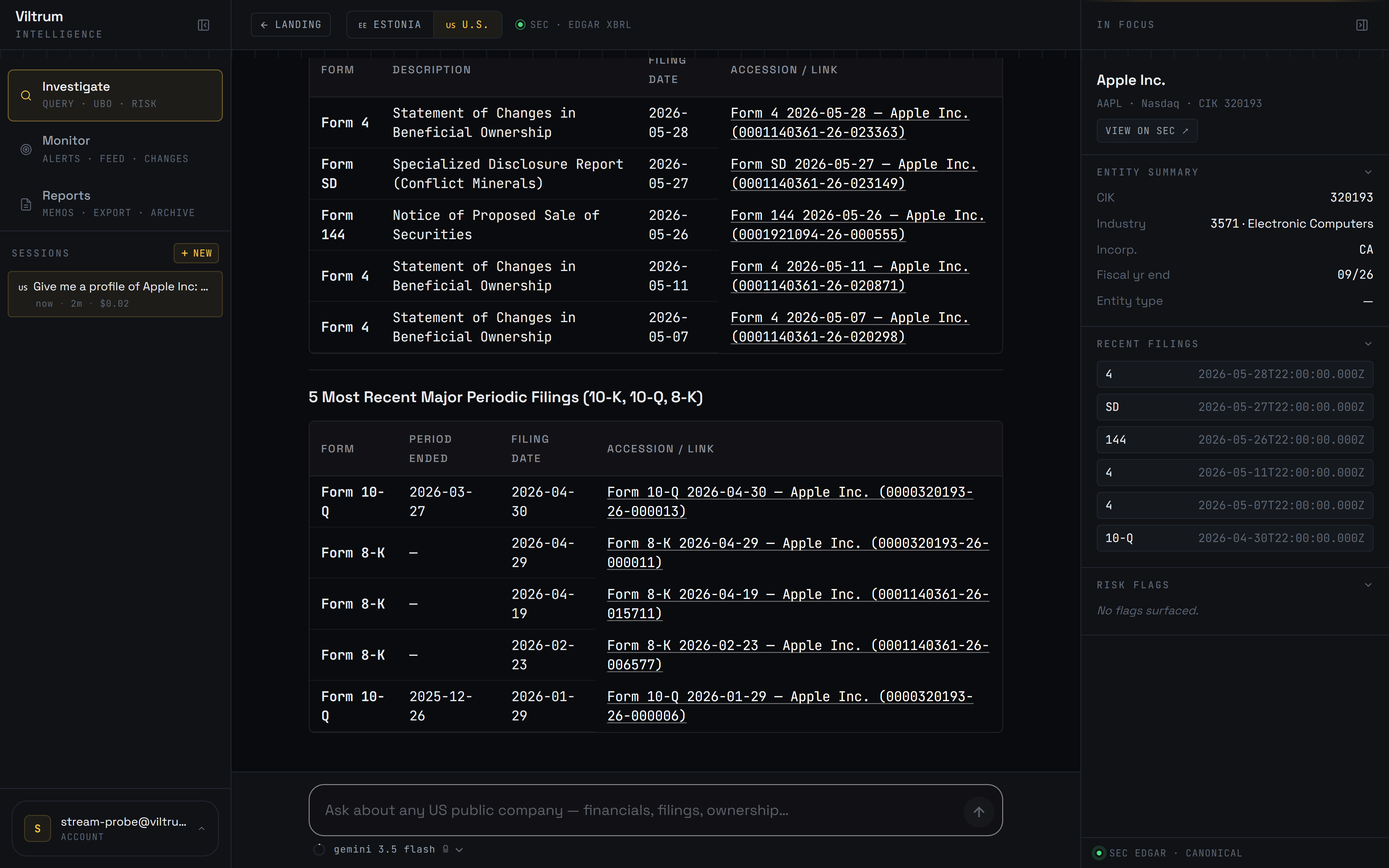
Task: Open the Reports section
Action: 115,204
